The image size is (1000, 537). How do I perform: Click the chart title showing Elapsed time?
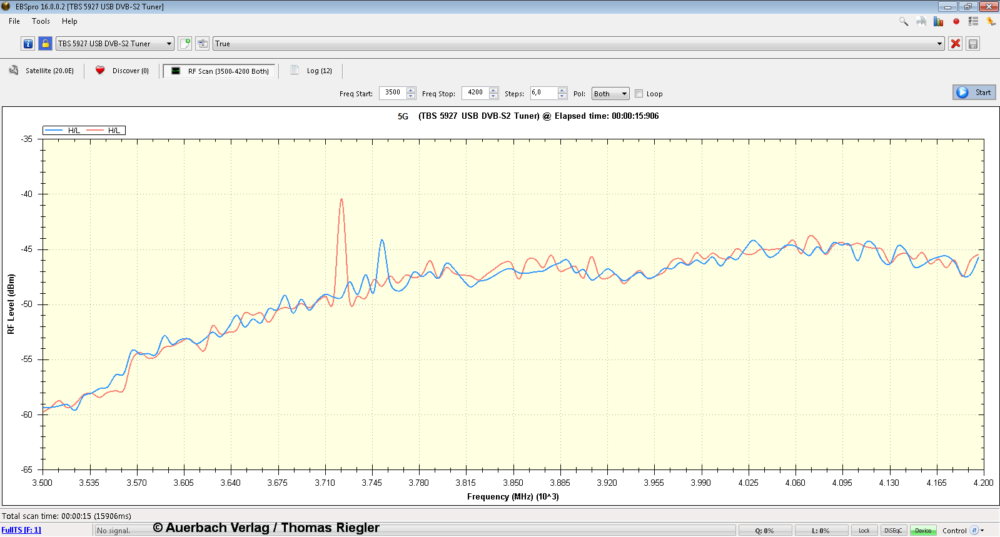pyautogui.click(x=528, y=116)
